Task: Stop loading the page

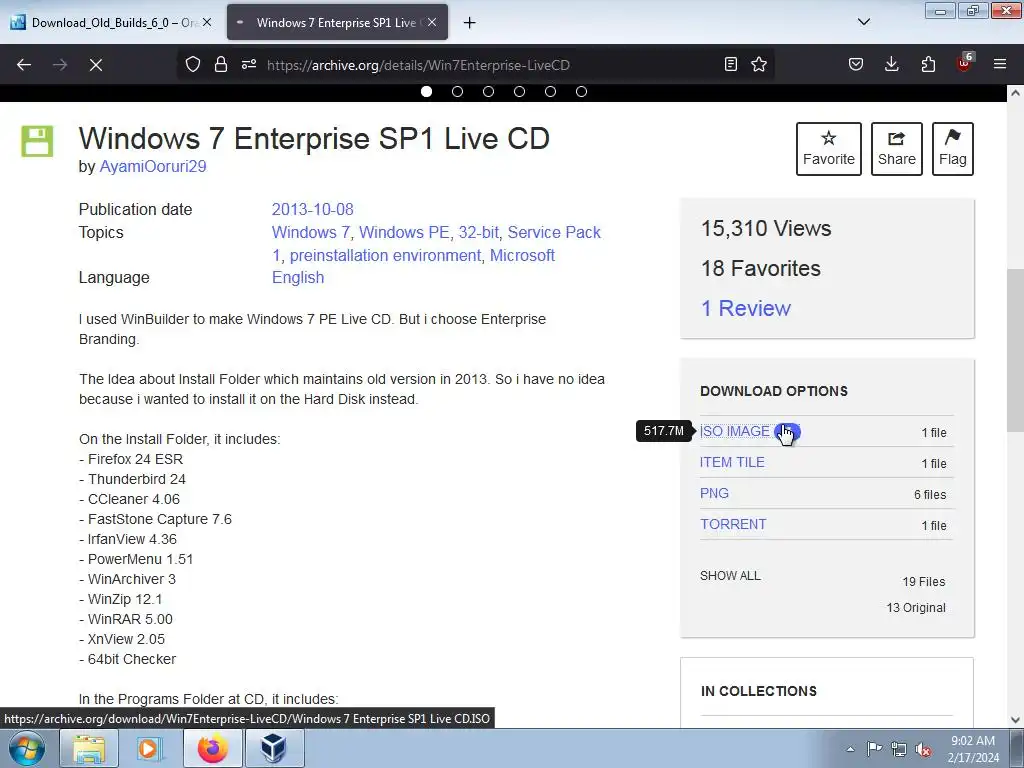Action: click(95, 65)
